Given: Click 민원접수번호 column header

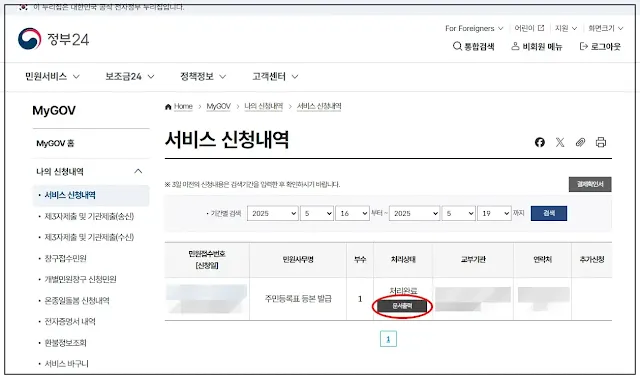Looking at the screenshot, I should (x=207, y=259).
